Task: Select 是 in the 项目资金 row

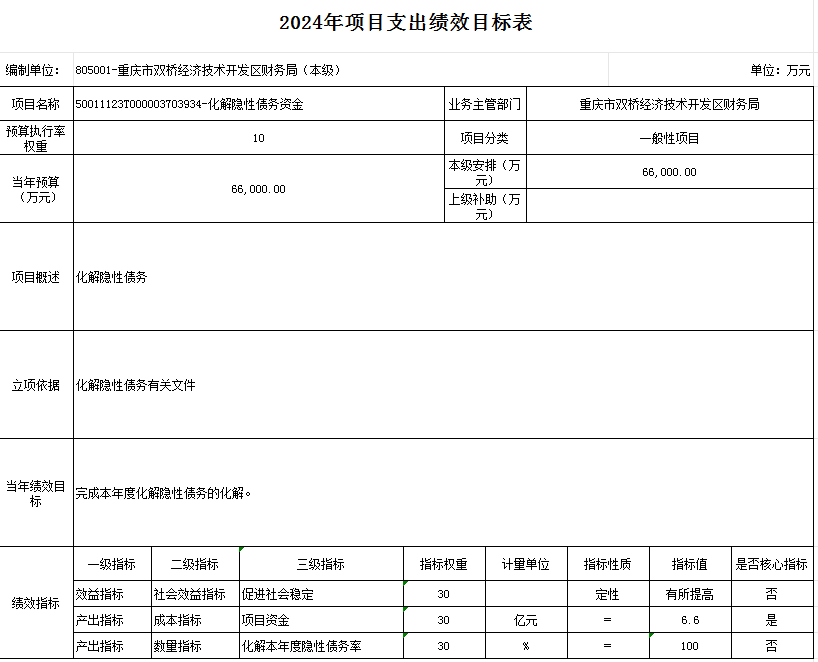Action: [772, 620]
